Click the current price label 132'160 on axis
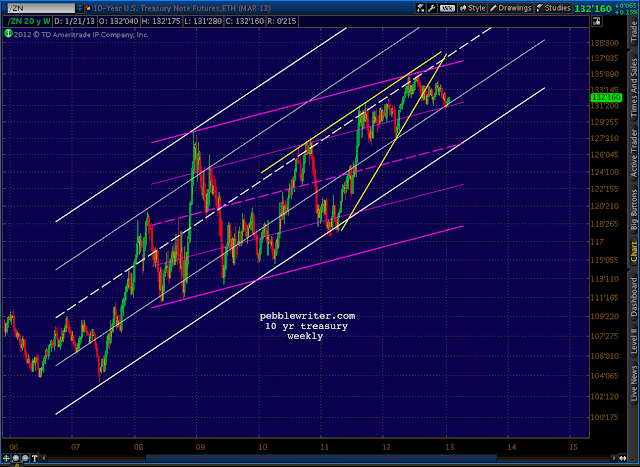Image resolution: width=640 pixels, height=467 pixels. tap(606, 98)
